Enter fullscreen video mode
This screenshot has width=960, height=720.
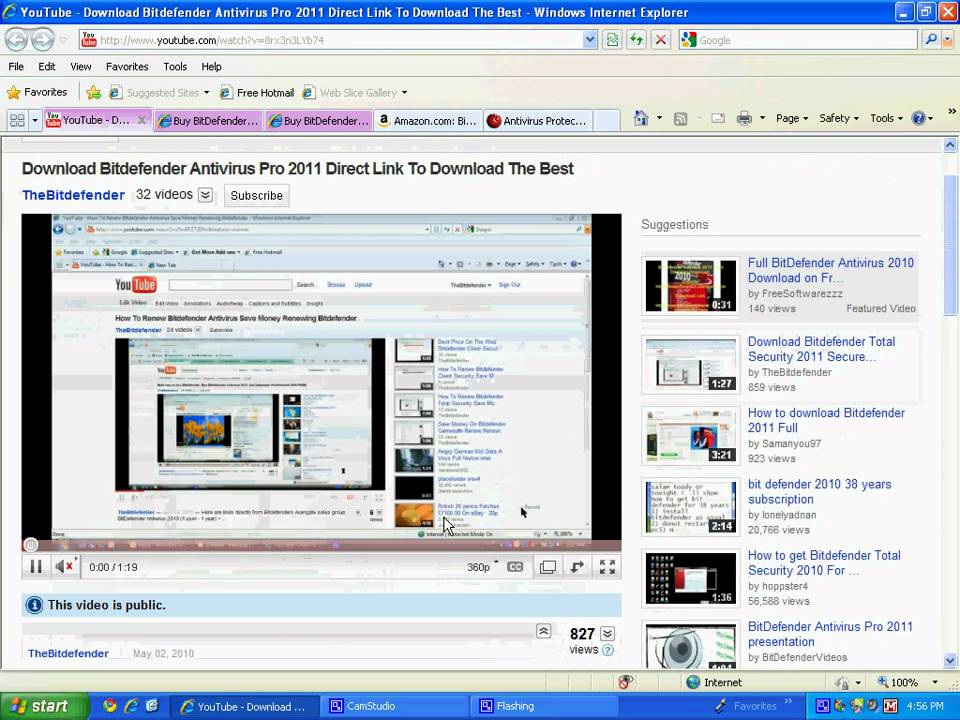tap(607, 567)
